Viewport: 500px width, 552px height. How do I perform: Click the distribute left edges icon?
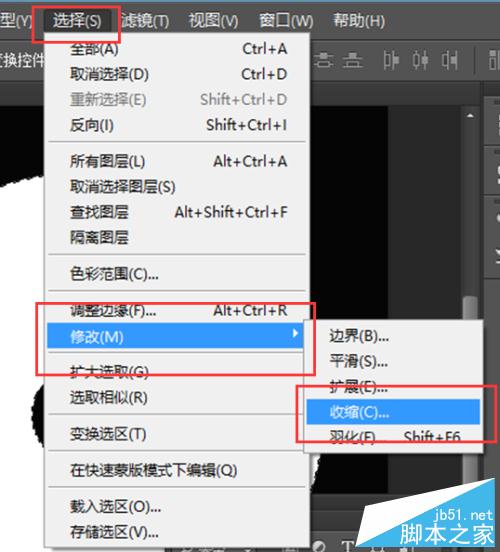click(391, 60)
